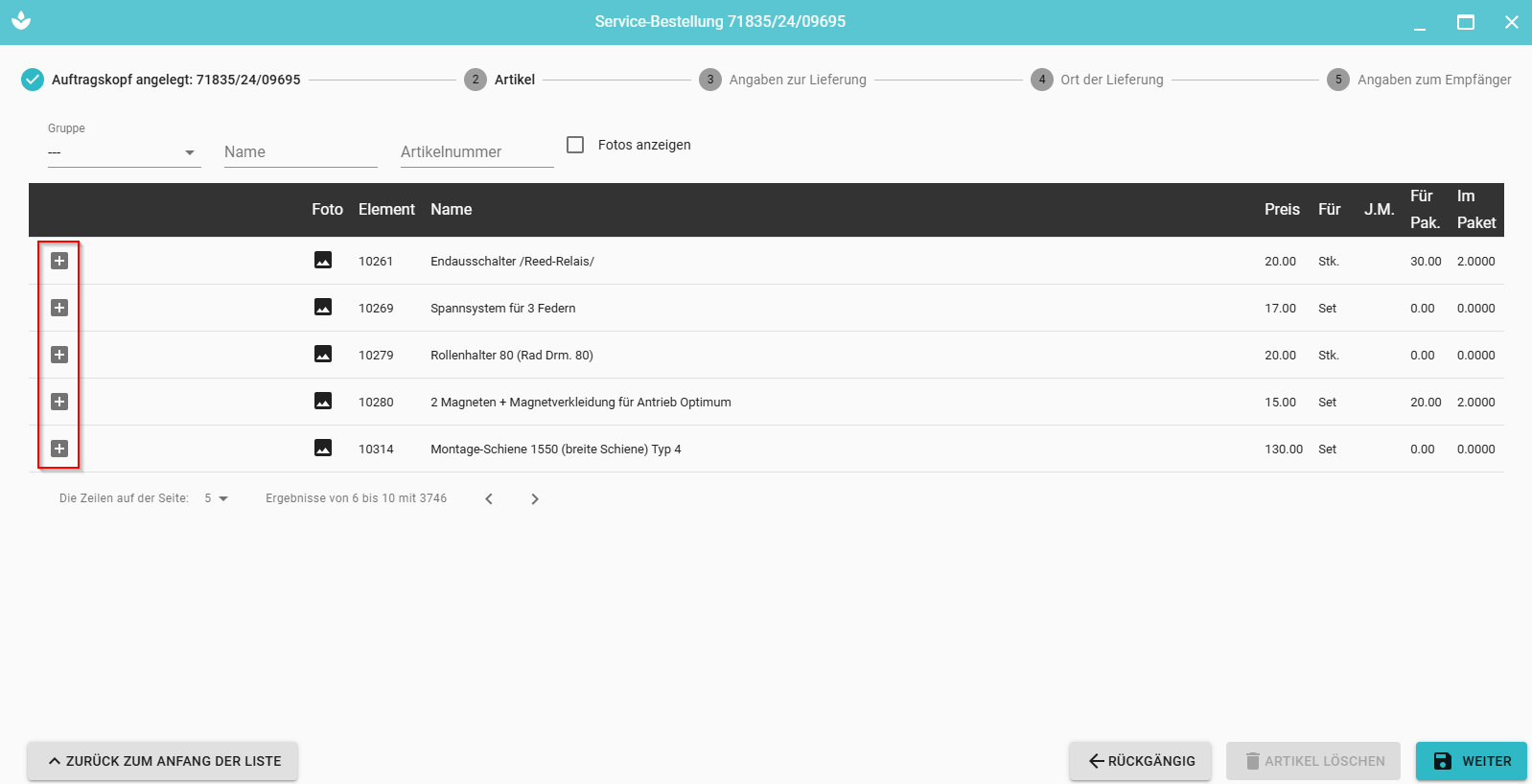Focus the Artikelnummer filter field

tap(476, 152)
